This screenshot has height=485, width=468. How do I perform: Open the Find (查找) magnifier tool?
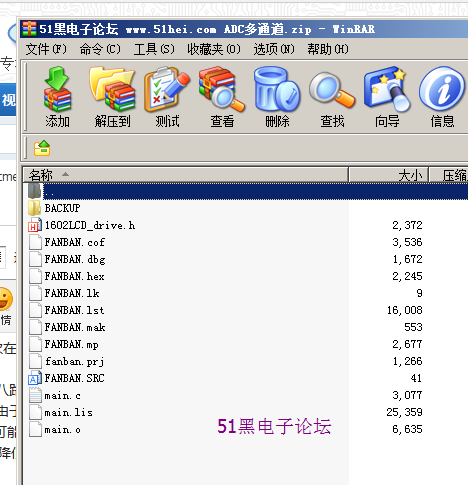(x=332, y=90)
